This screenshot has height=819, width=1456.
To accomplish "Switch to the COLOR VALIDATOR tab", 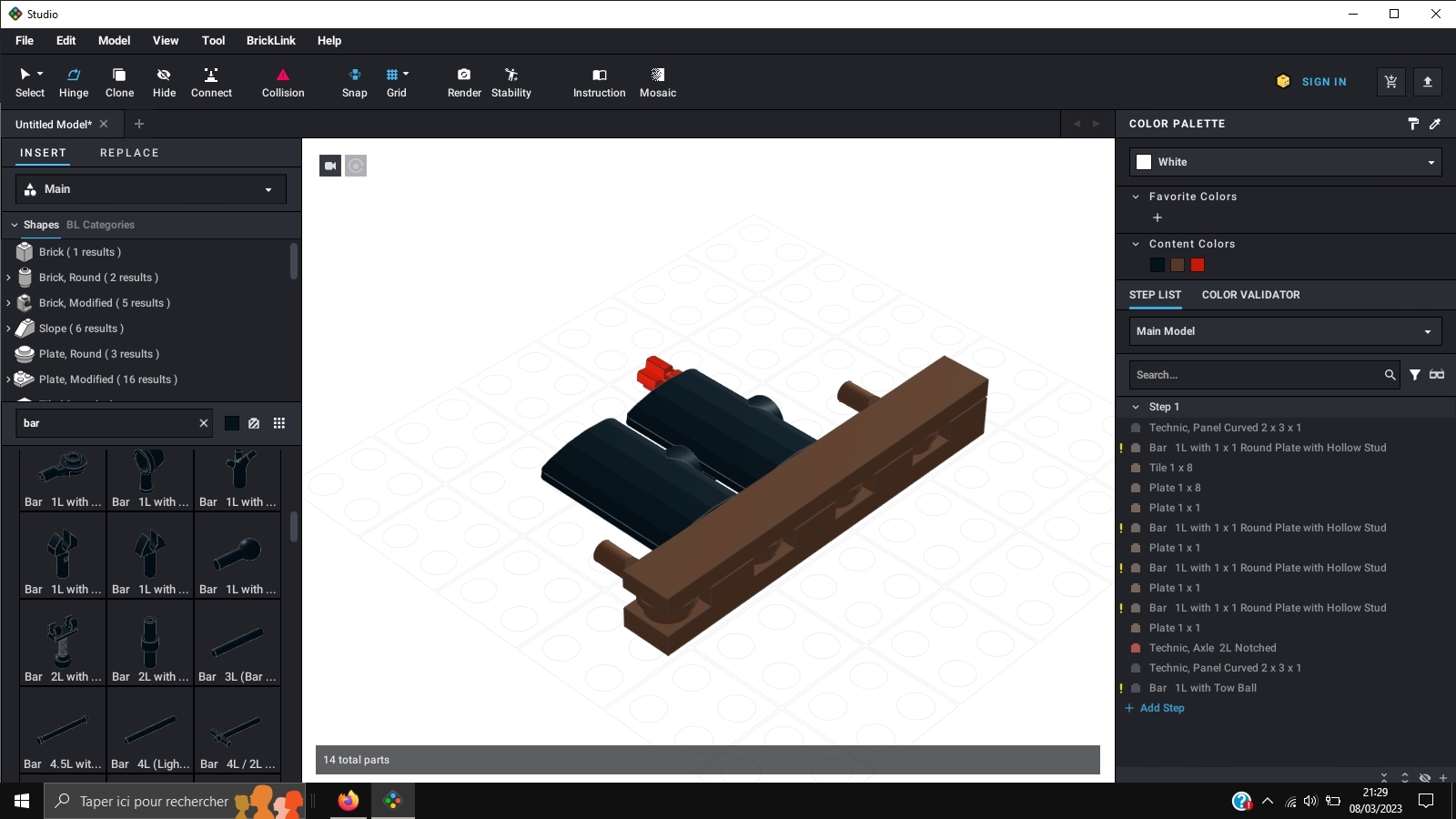I will pyautogui.click(x=1250, y=295).
